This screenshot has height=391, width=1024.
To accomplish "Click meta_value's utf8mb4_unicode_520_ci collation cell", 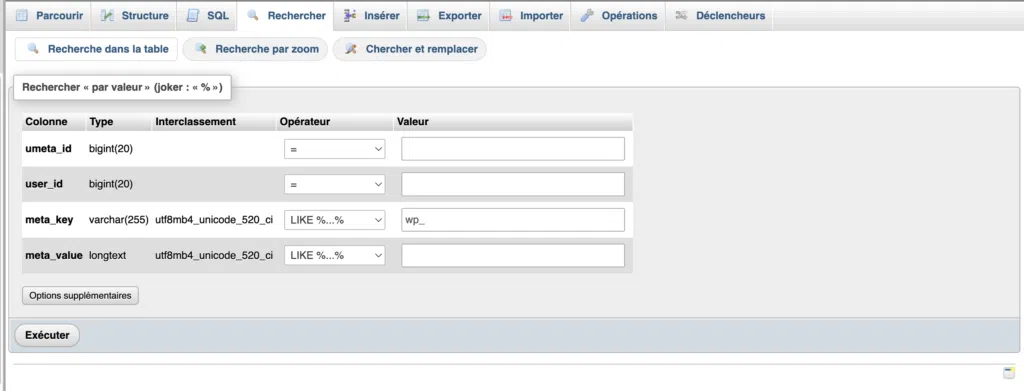I will click(x=214, y=255).
